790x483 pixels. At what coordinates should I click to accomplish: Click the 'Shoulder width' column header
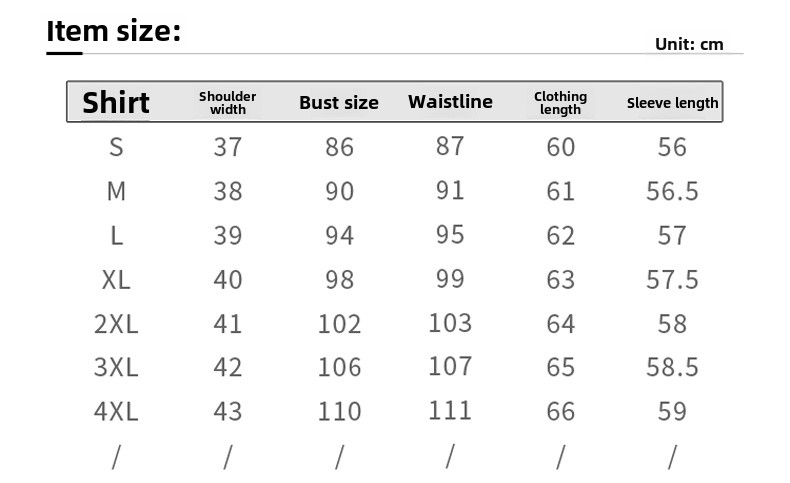click(228, 102)
